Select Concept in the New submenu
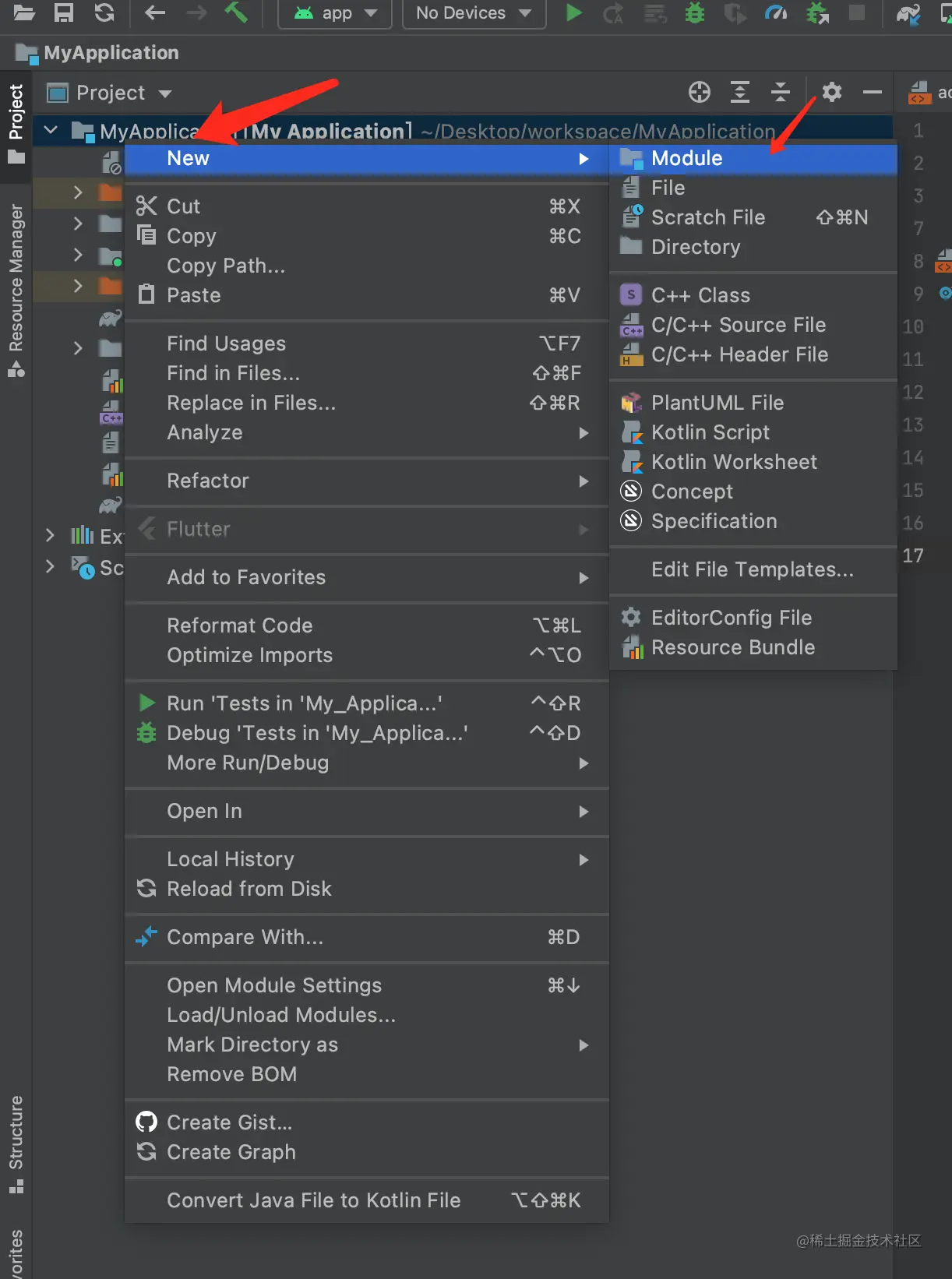Image resolution: width=952 pixels, height=1279 pixels. pos(753,492)
